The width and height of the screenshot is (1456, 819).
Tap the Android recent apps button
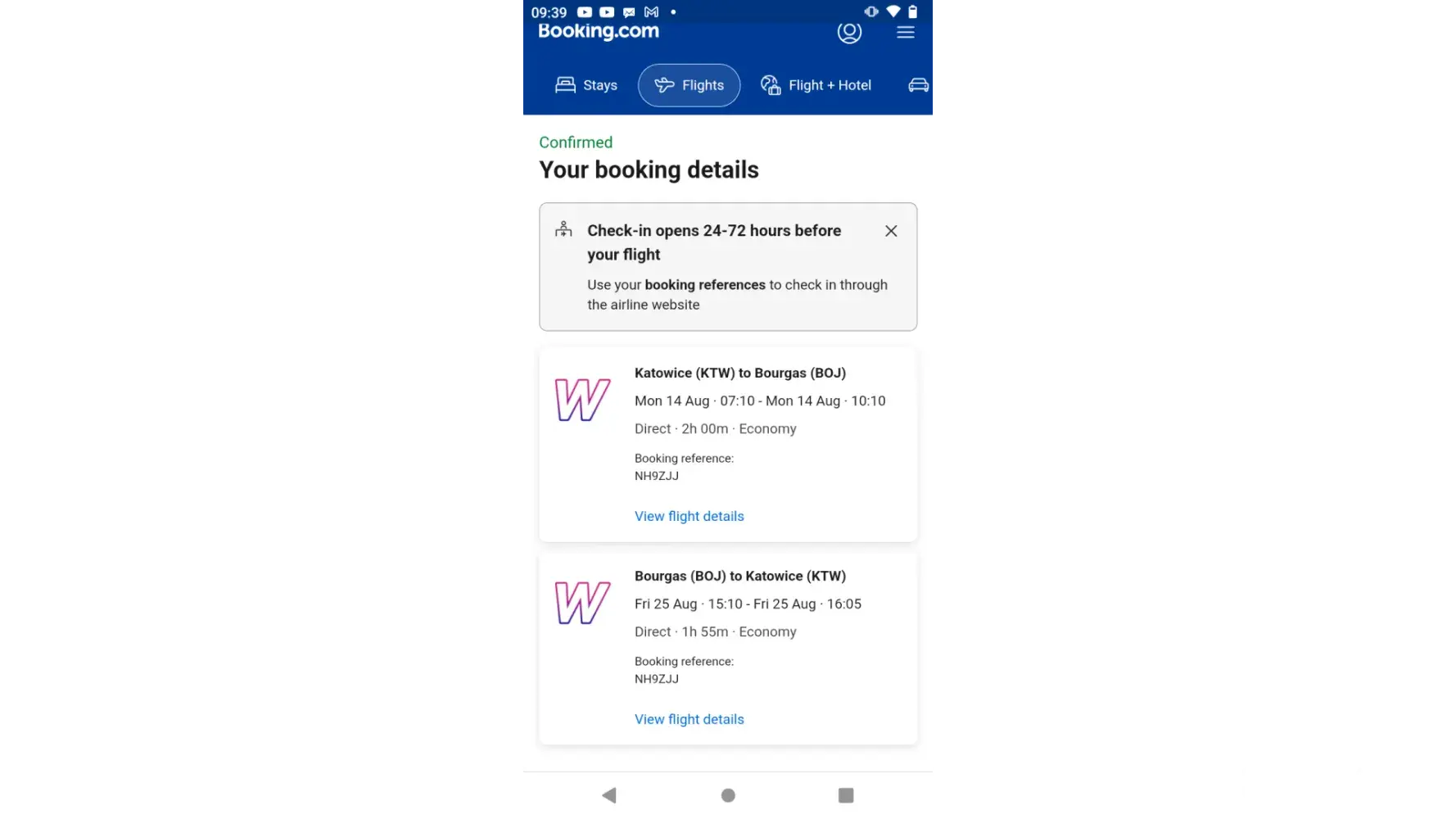tap(846, 795)
